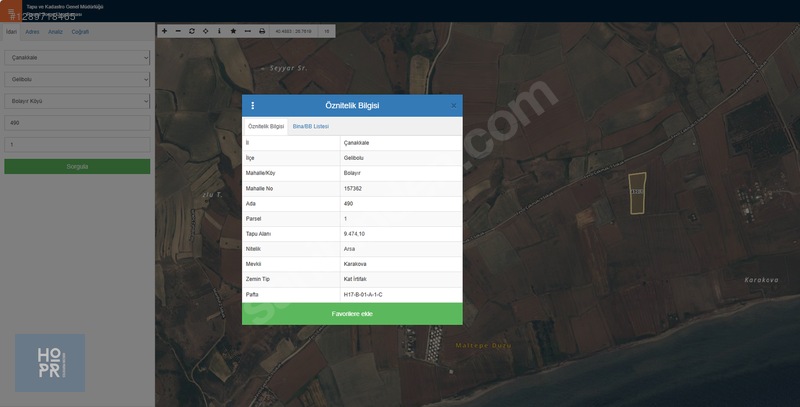Select the Tapu Alanı value 9.474,10

(354, 234)
